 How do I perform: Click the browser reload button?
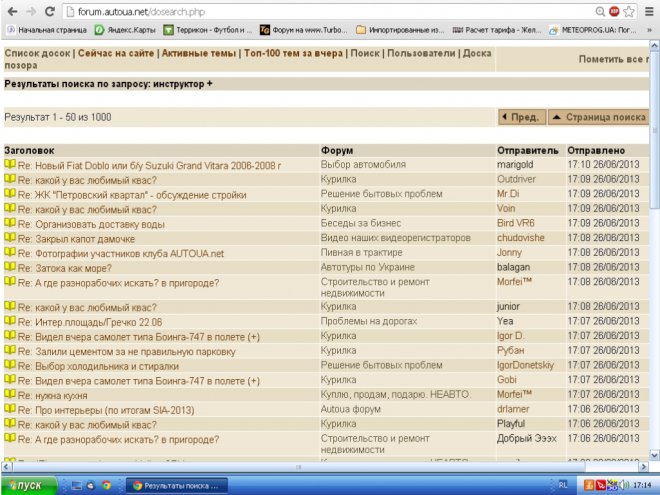point(48,11)
